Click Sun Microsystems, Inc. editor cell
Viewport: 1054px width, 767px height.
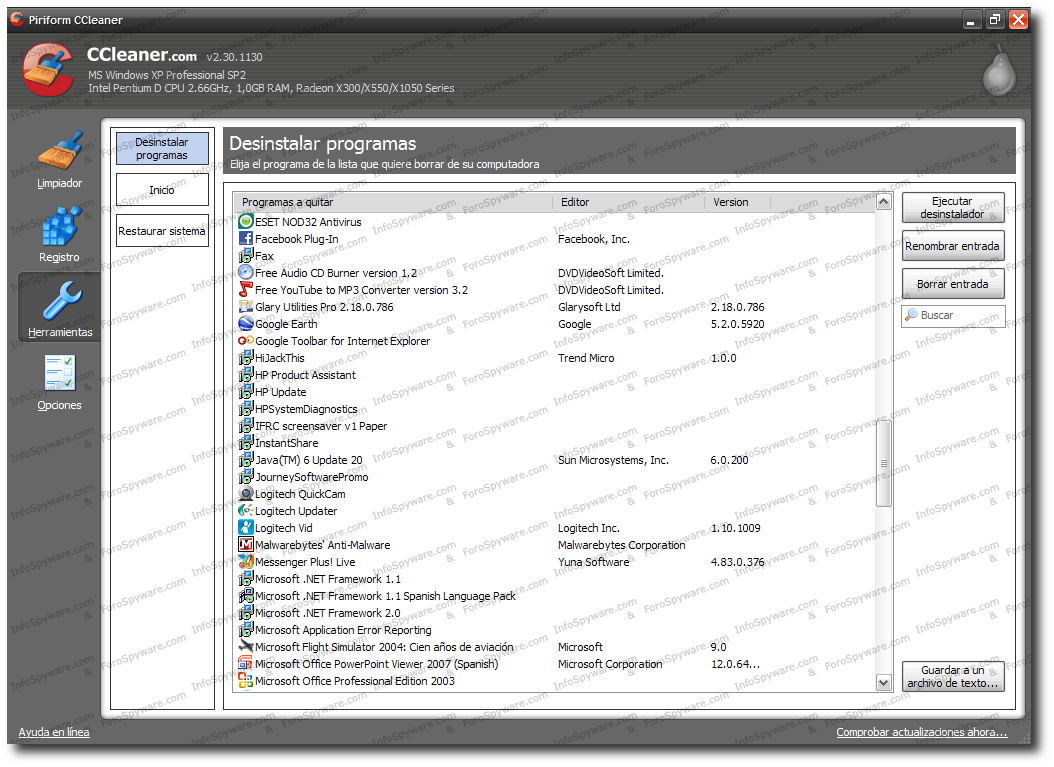point(613,460)
